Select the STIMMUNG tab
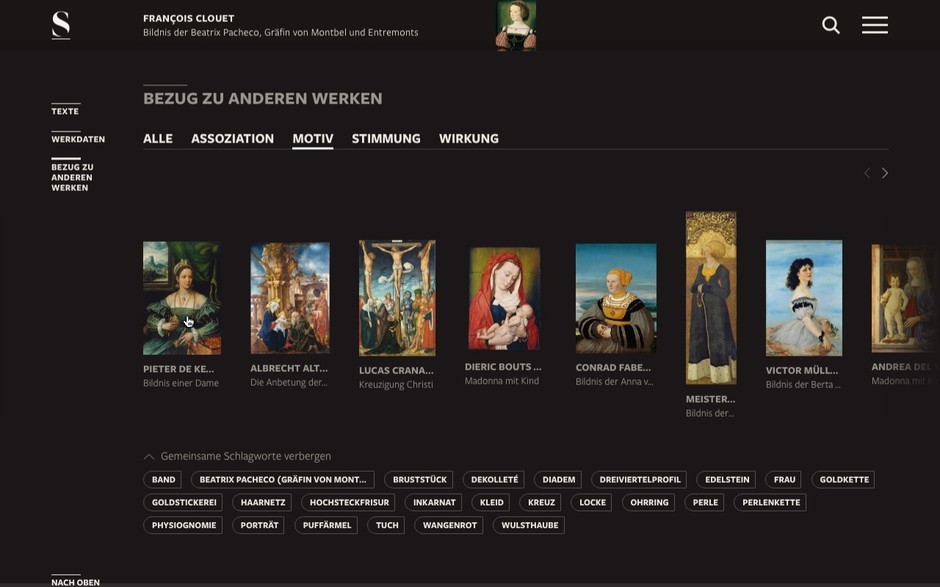 click(386, 139)
